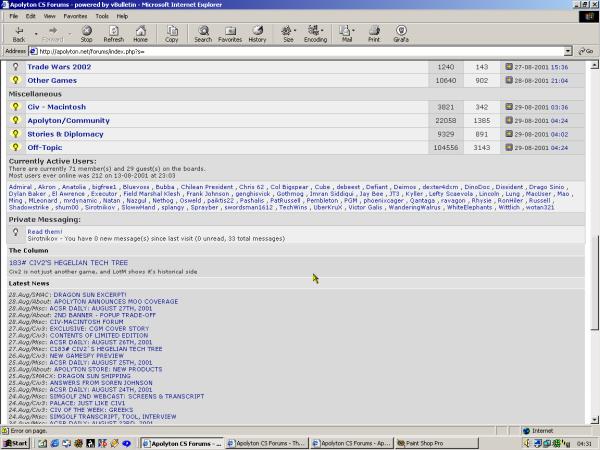600x450 pixels.
Task: Open the Favorites pane
Action: coord(230,34)
